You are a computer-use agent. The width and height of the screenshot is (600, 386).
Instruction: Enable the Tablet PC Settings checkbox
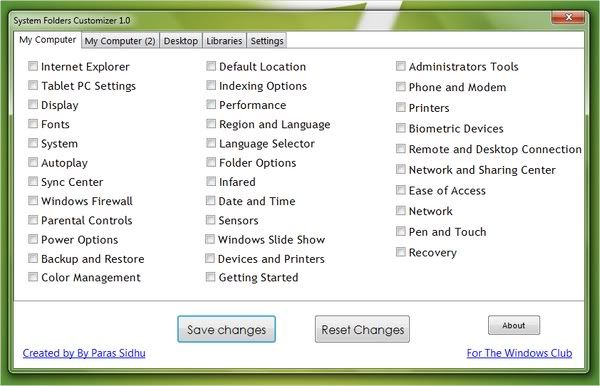(x=33, y=85)
